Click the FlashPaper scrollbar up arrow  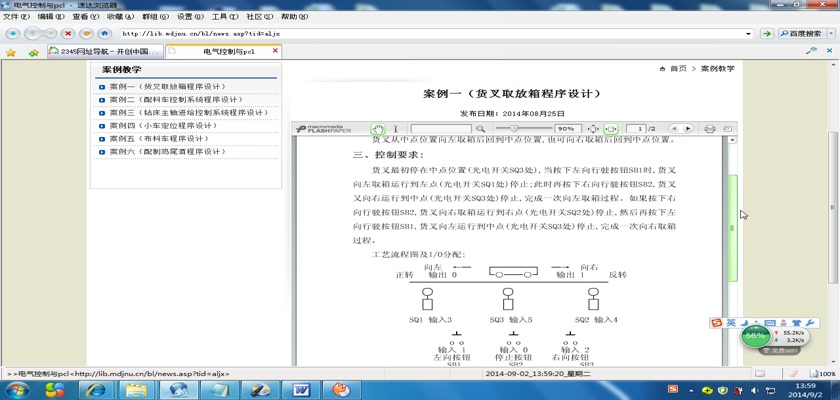click(732, 140)
